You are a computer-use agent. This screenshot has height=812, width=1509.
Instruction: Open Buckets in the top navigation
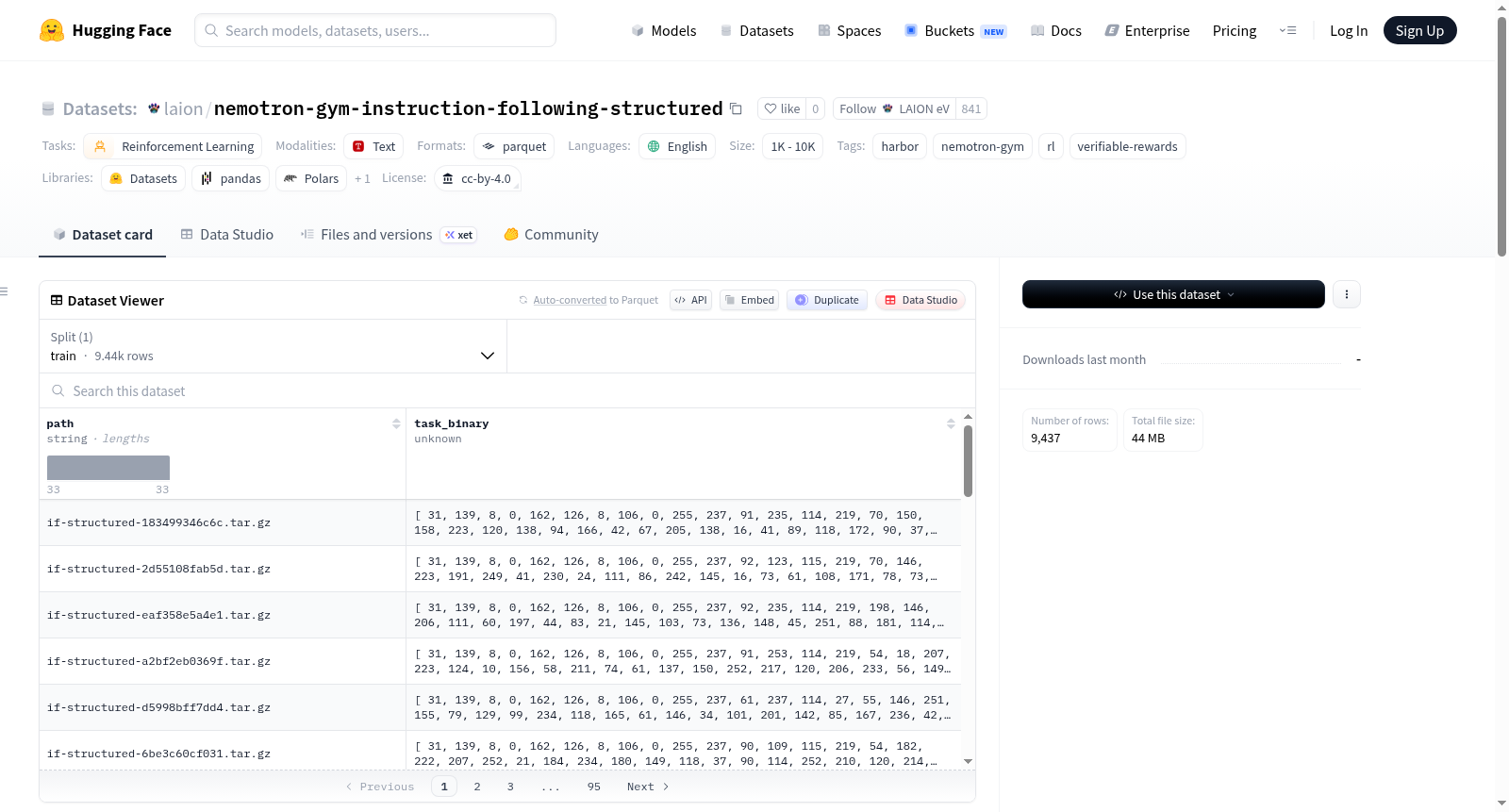955,30
